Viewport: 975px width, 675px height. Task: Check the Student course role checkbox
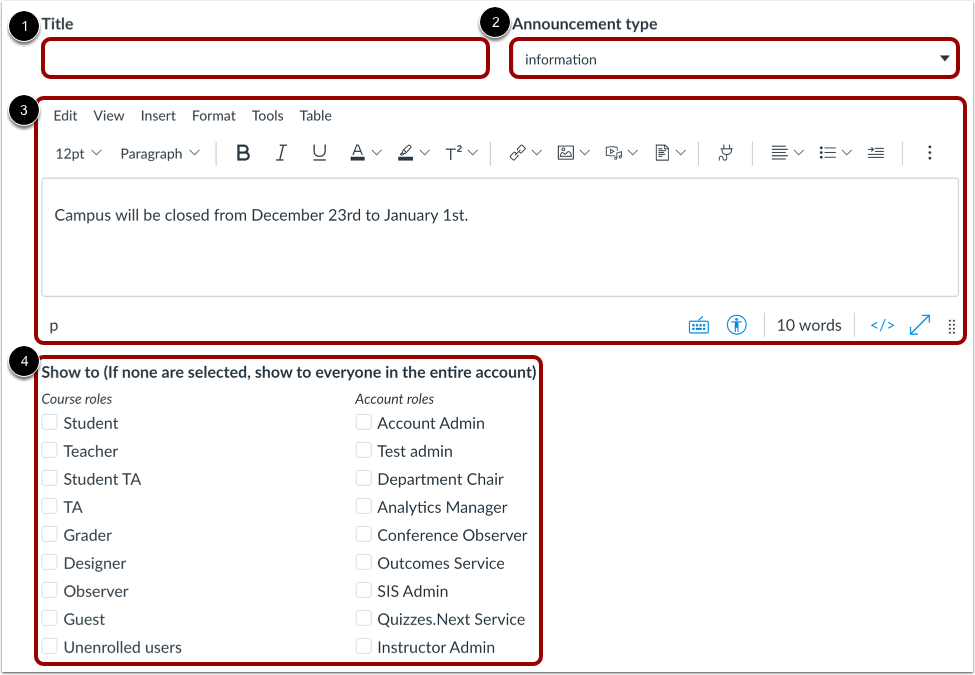click(x=50, y=423)
